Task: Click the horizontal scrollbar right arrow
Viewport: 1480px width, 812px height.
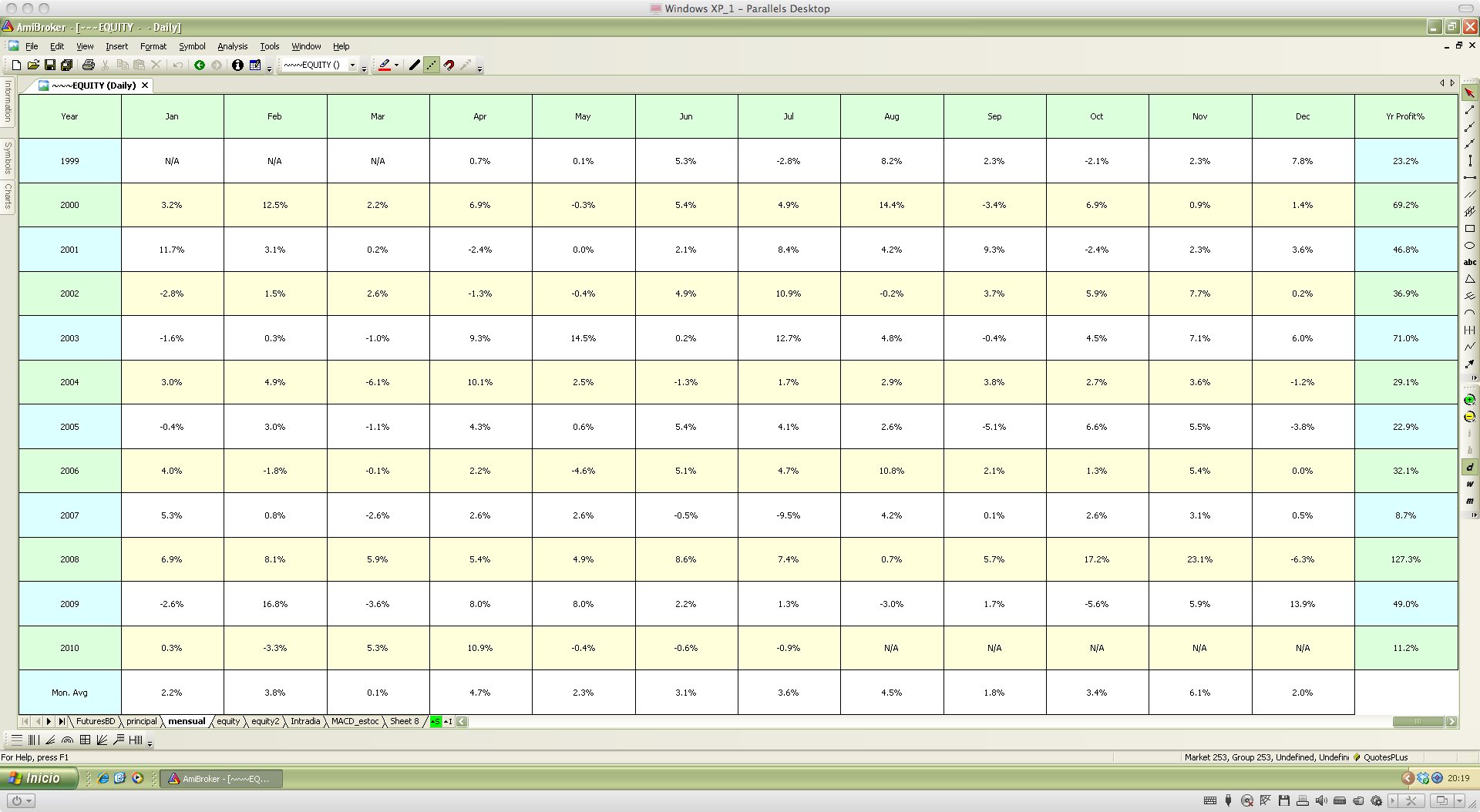Action: [1451, 722]
